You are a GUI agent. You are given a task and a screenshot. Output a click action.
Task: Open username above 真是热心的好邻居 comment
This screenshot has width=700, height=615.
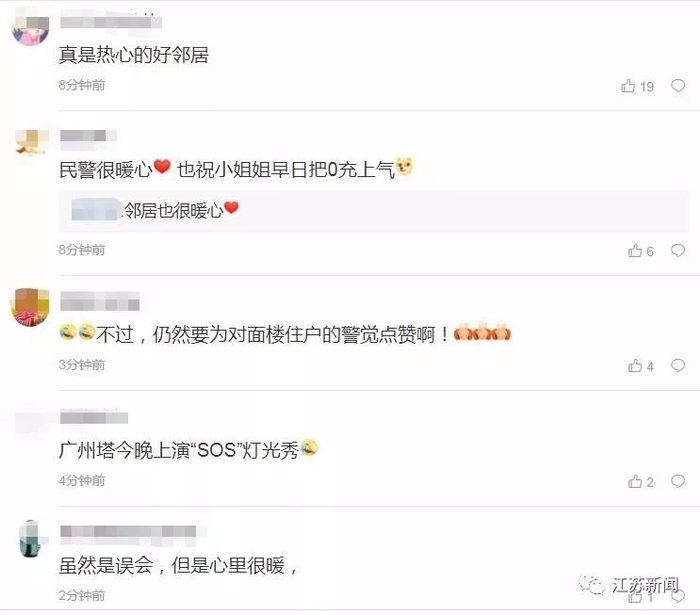coord(111,21)
